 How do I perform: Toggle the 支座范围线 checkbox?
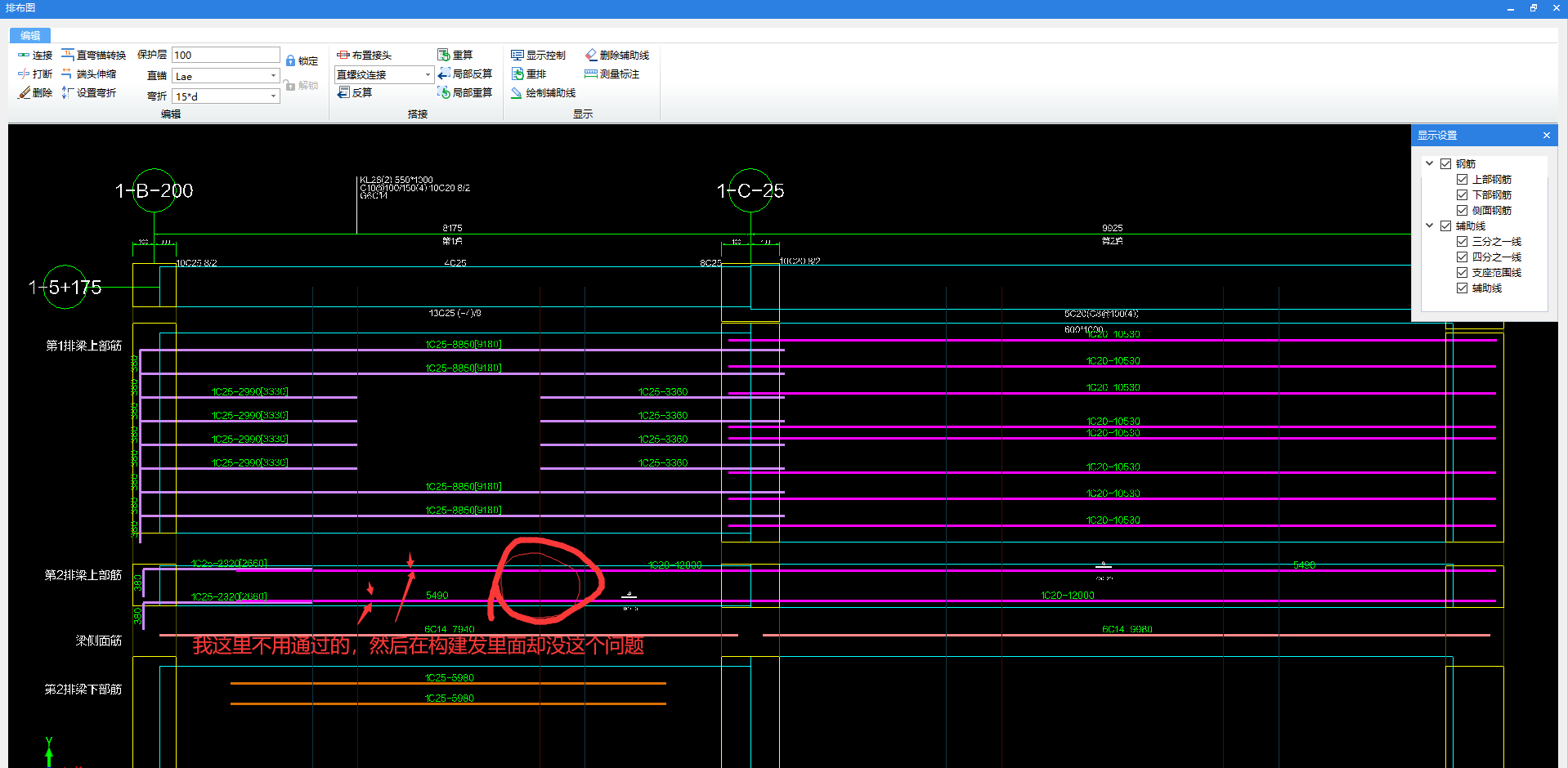(x=1462, y=272)
